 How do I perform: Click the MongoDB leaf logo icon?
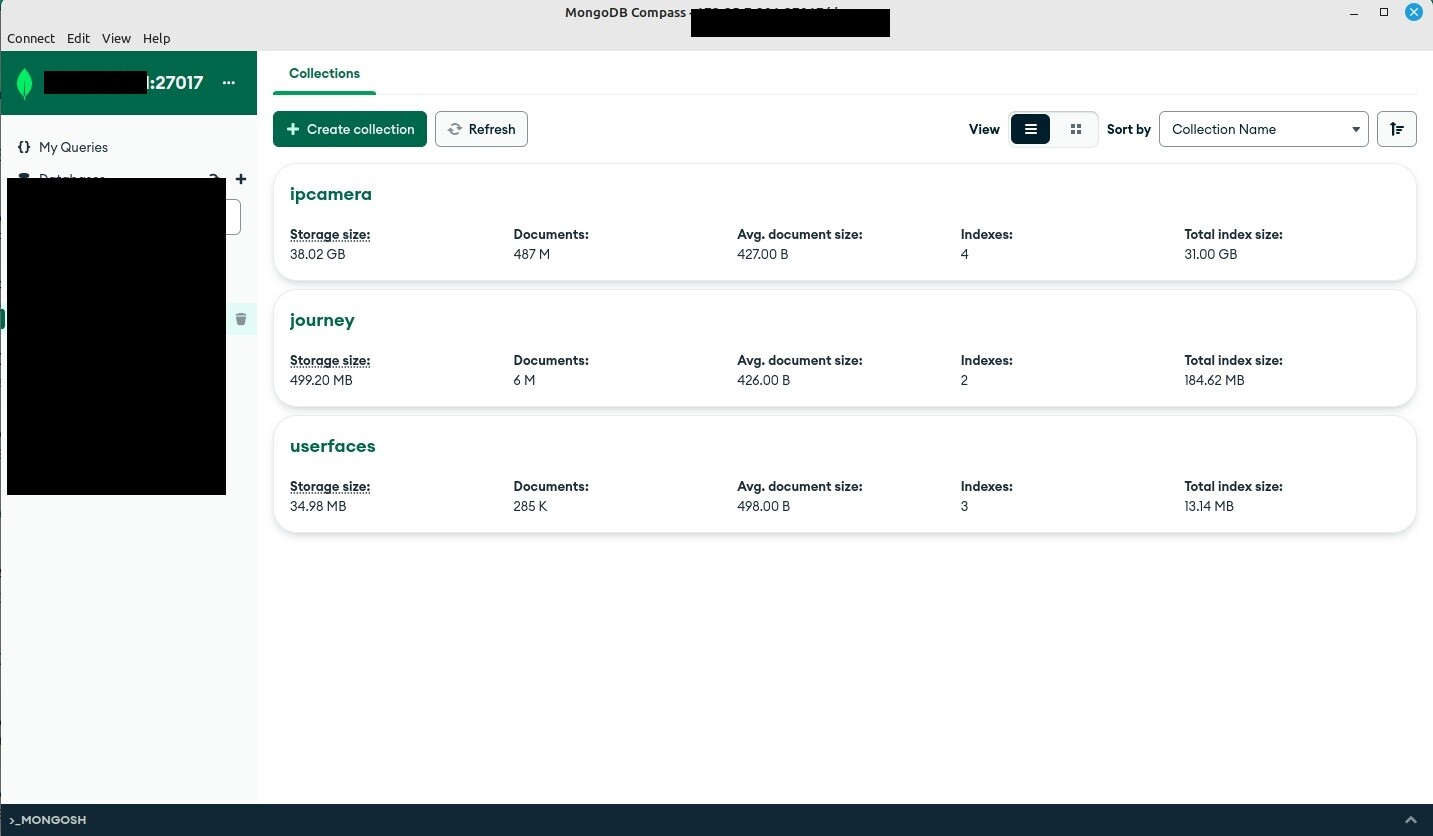pos(25,83)
